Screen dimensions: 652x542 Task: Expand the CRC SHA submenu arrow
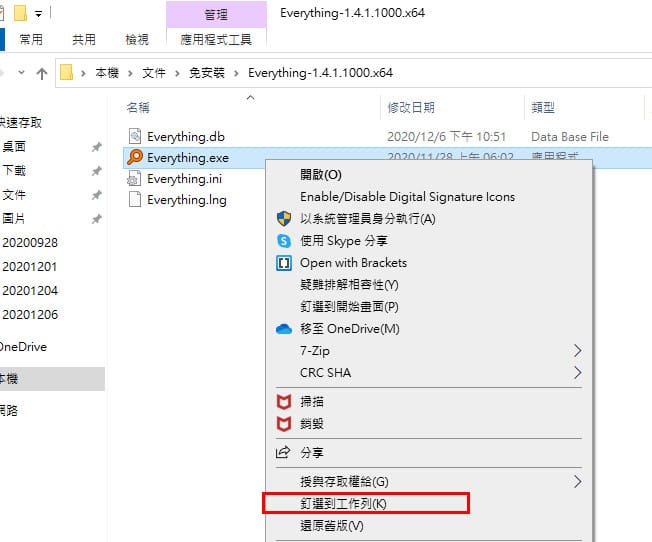[577, 372]
